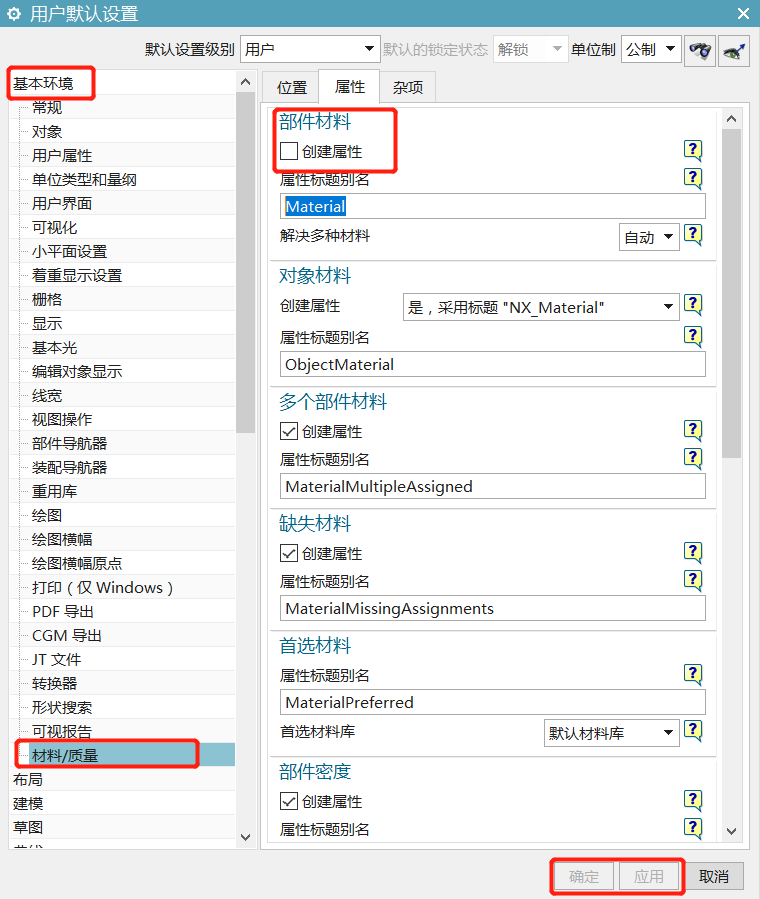
Task: Click MaterialPreferred input field
Action: click(492, 702)
